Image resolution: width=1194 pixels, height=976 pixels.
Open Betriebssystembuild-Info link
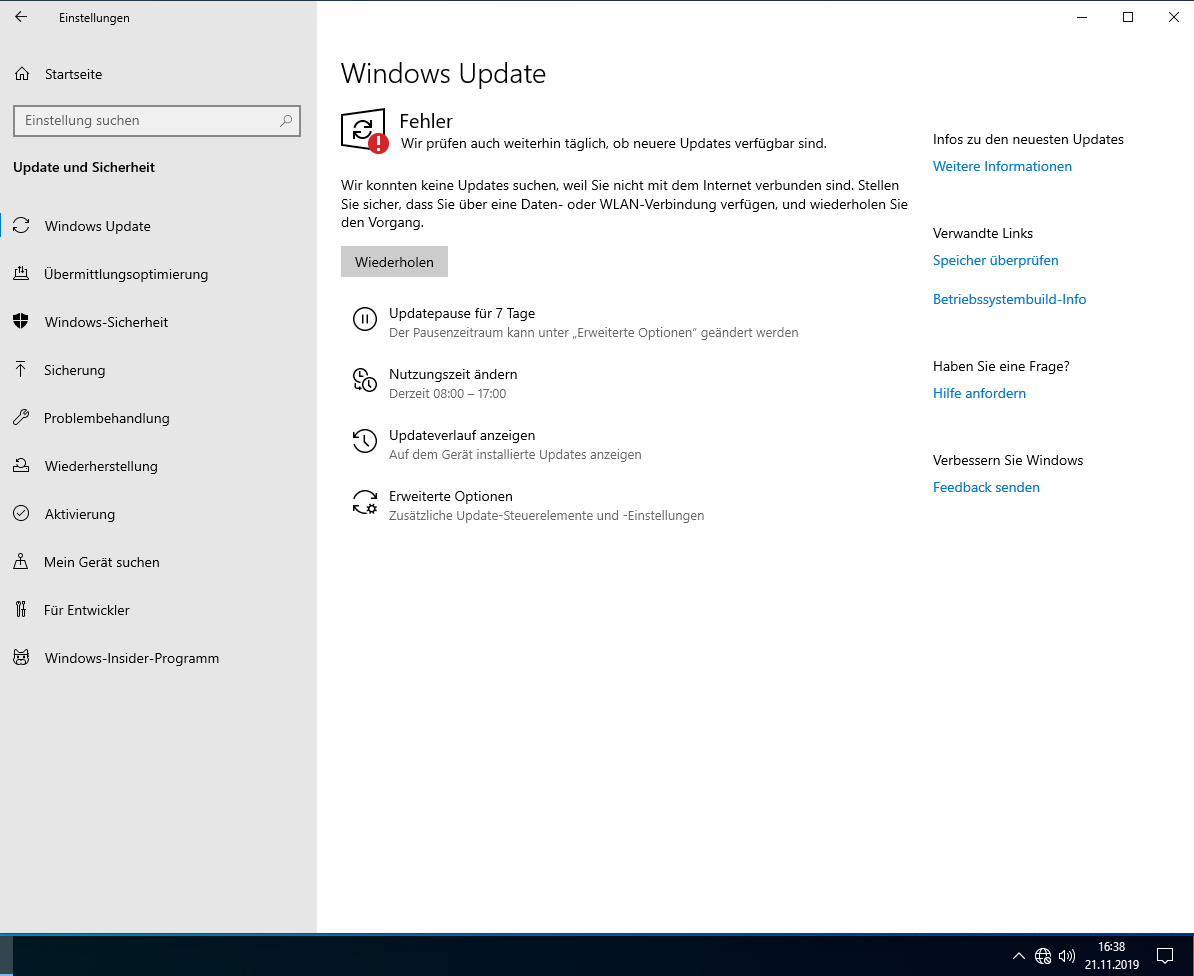(1009, 299)
